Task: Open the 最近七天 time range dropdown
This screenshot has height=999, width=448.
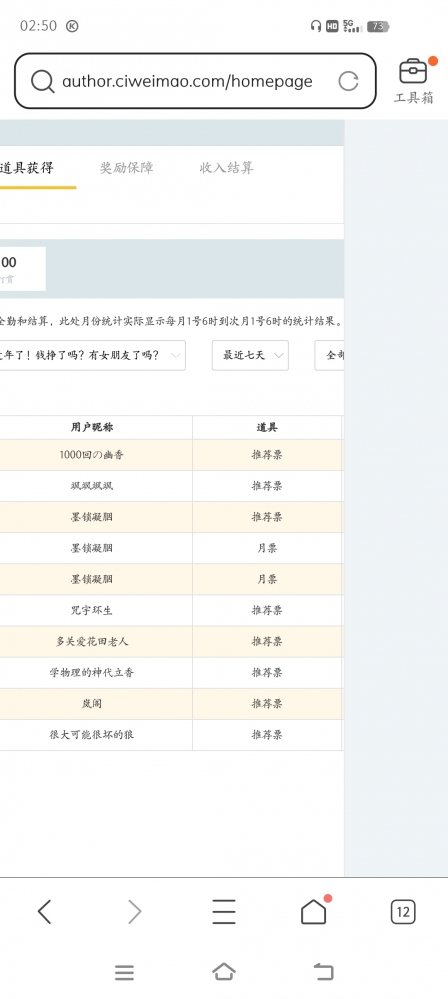Action: (250, 356)
